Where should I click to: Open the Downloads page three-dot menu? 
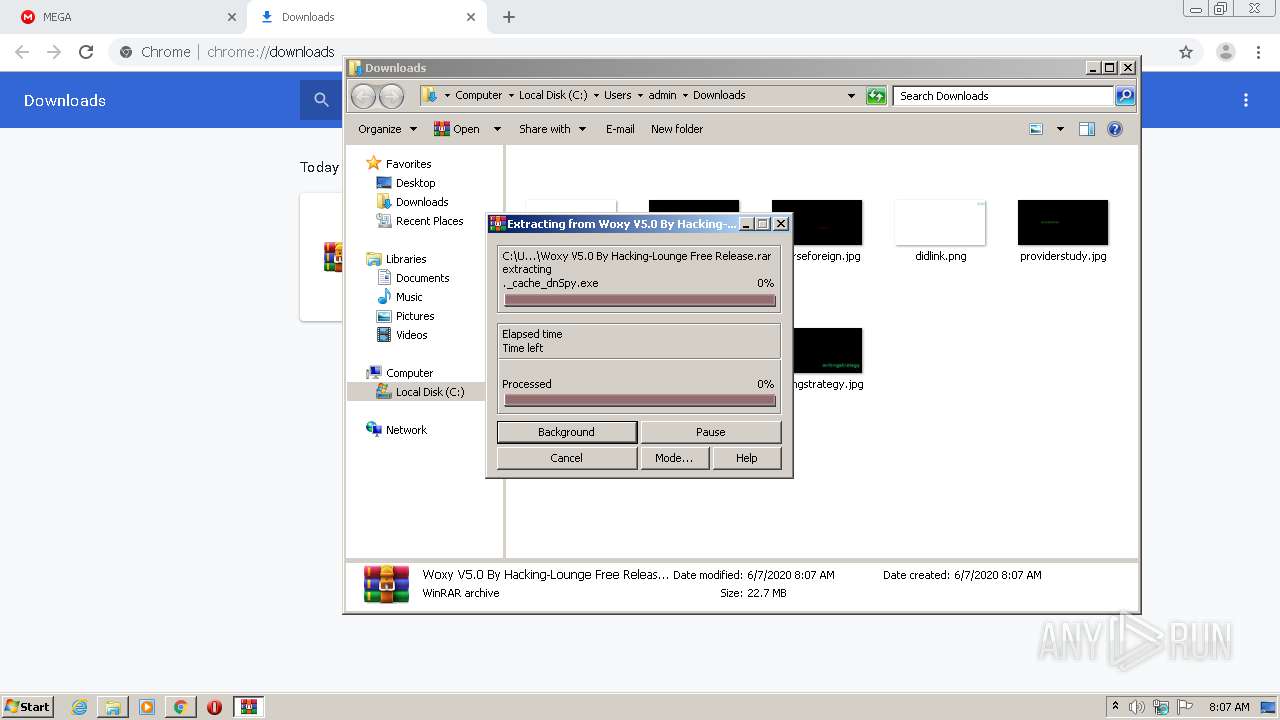(1246, 100)
